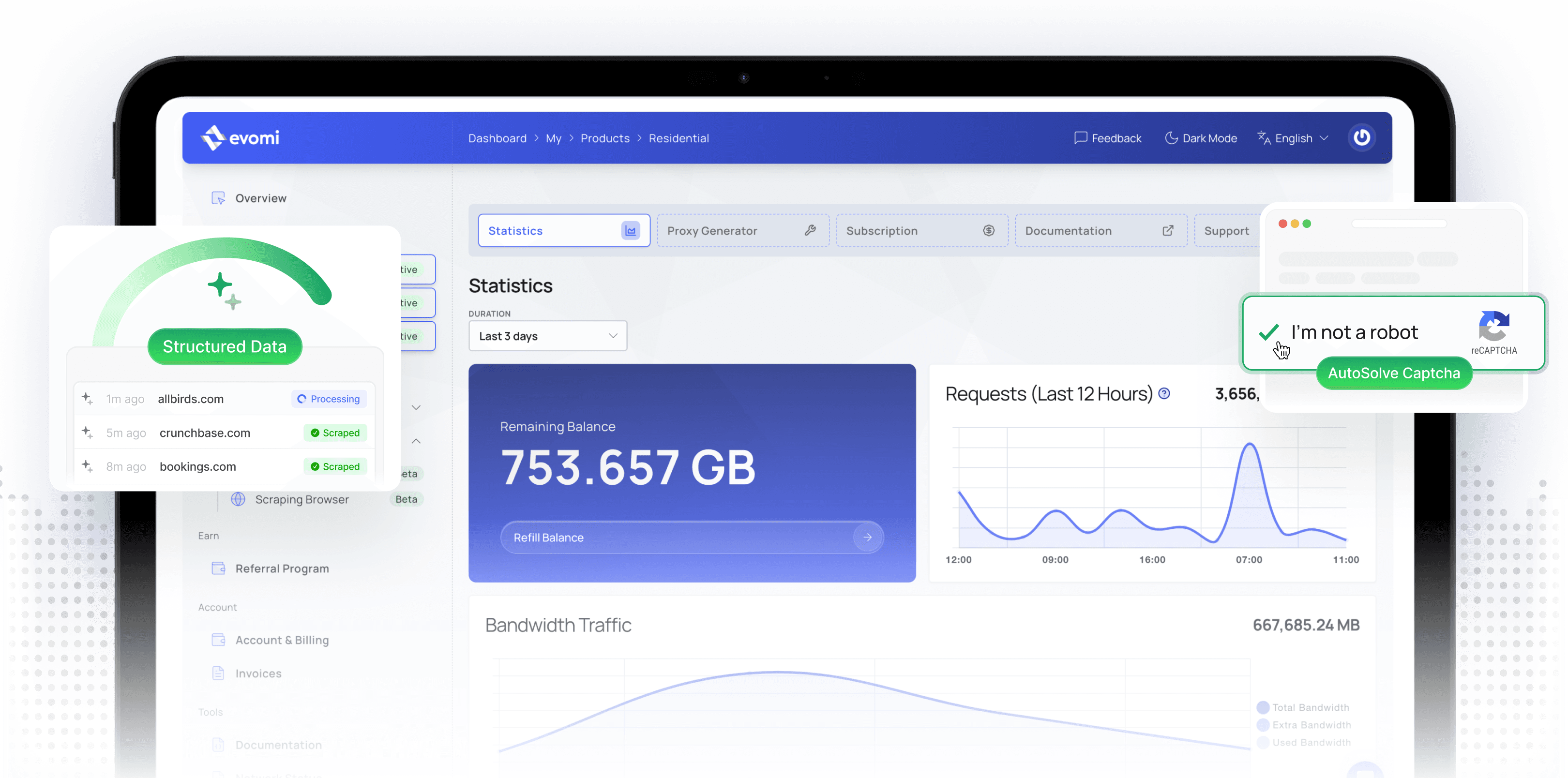Open the Last 3 days duration dropdown
Image resolution: width=1568 pixels, height=778 pixels.
tap(547, 336)
